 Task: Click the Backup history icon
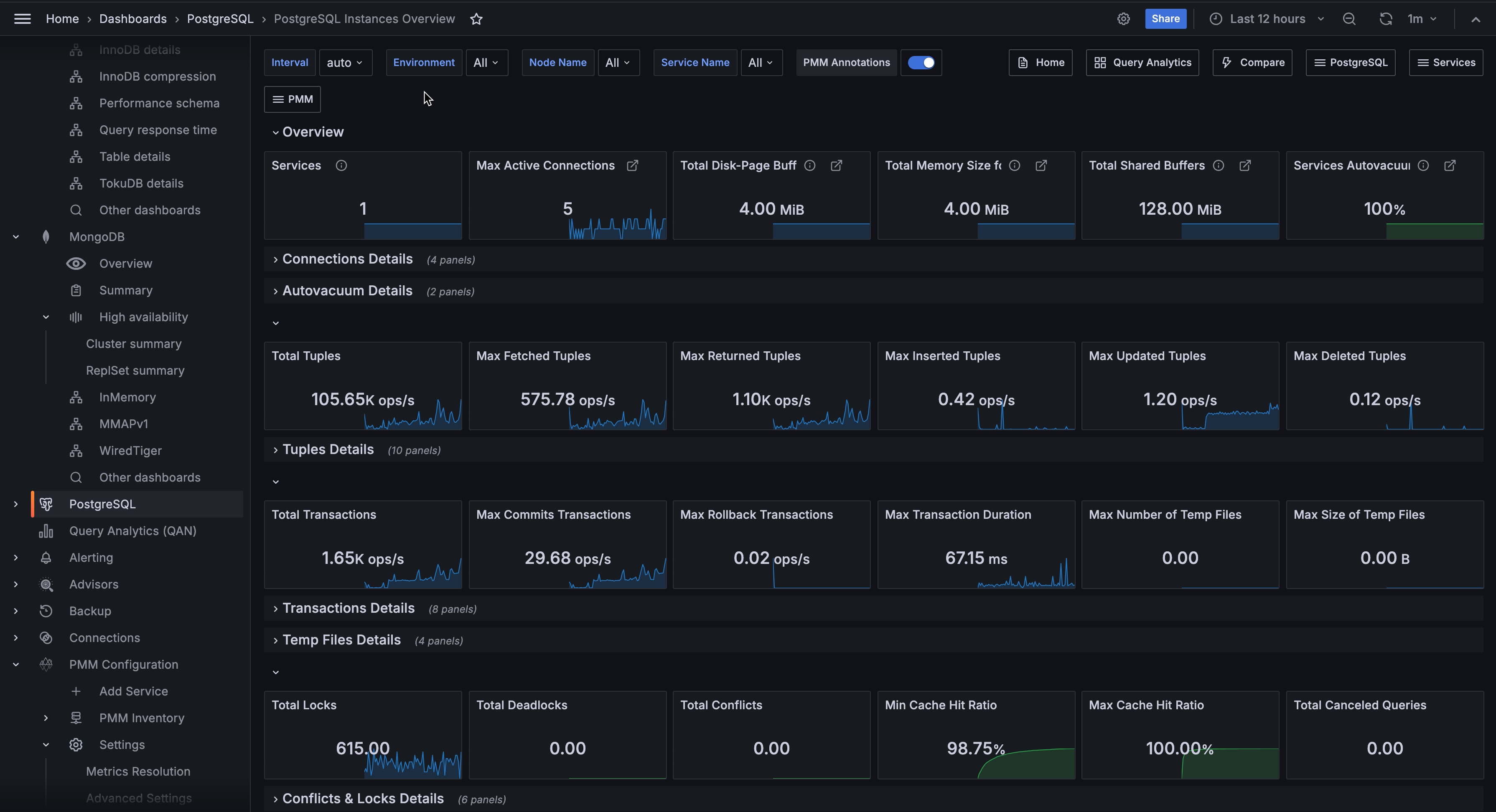coord(46,611)
